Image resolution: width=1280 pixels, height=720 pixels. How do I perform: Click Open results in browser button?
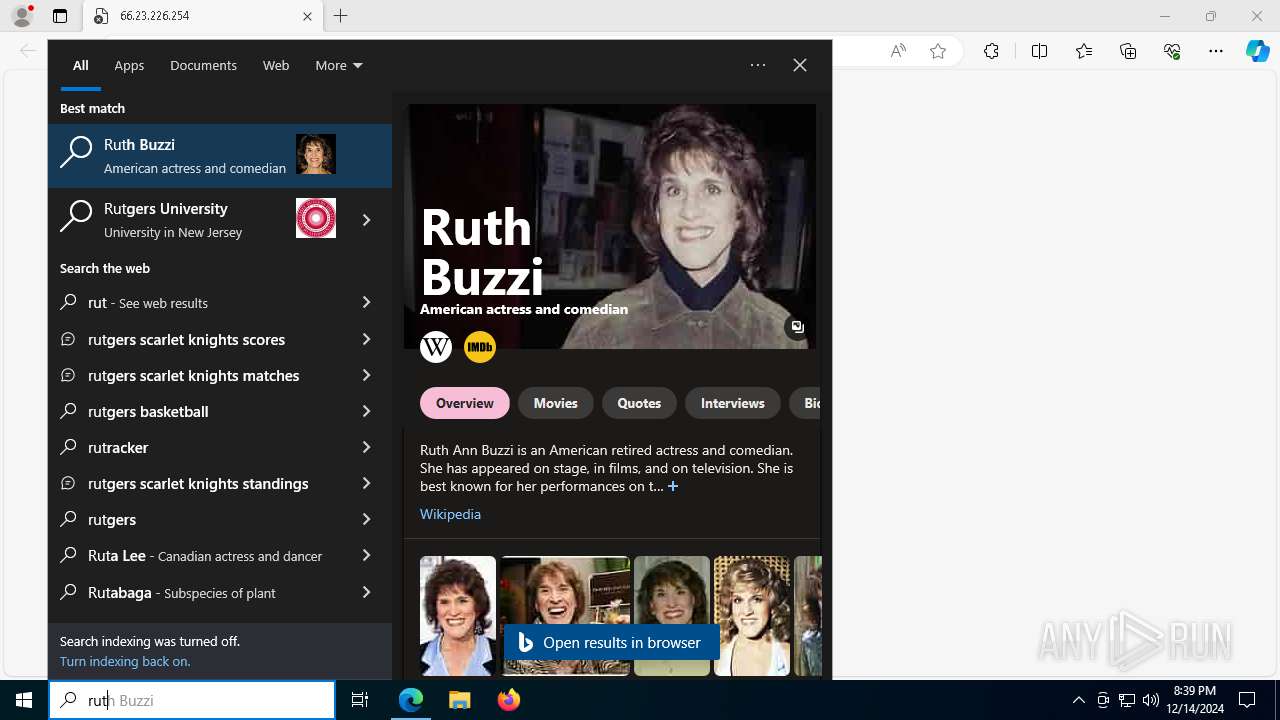pyautogui.click(x=612, y=643)
